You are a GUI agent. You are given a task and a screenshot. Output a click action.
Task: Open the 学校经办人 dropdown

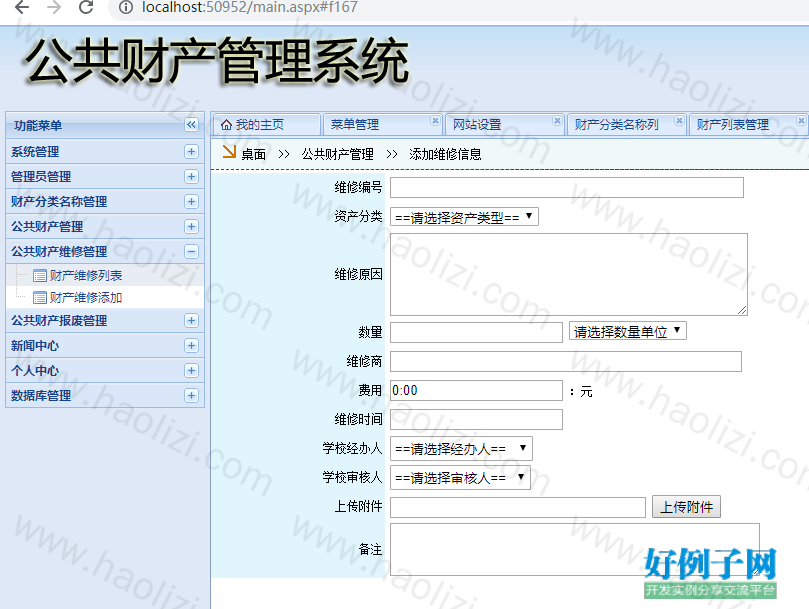pos(461,448)
